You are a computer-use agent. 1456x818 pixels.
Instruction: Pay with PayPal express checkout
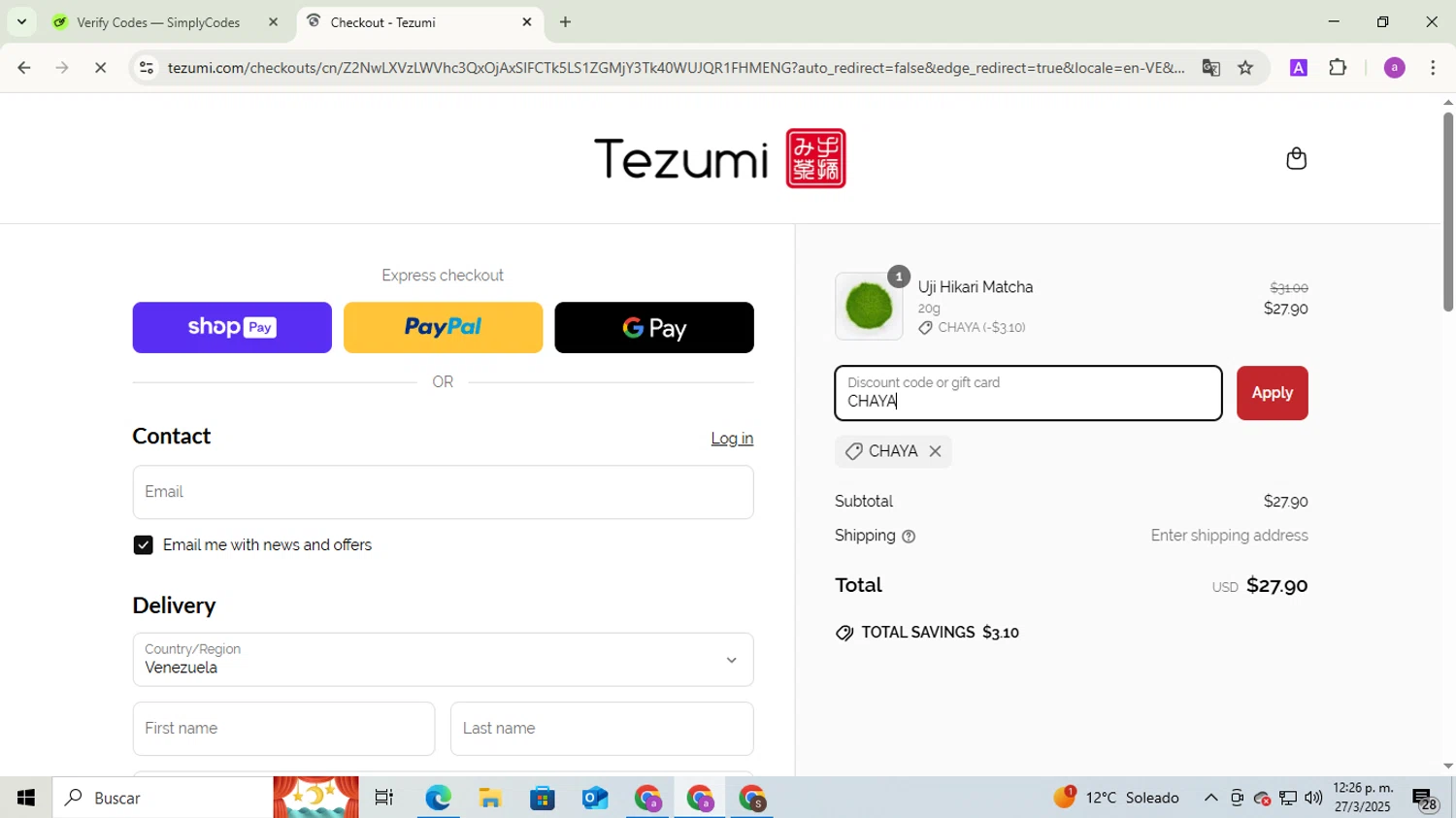point(443,328)
